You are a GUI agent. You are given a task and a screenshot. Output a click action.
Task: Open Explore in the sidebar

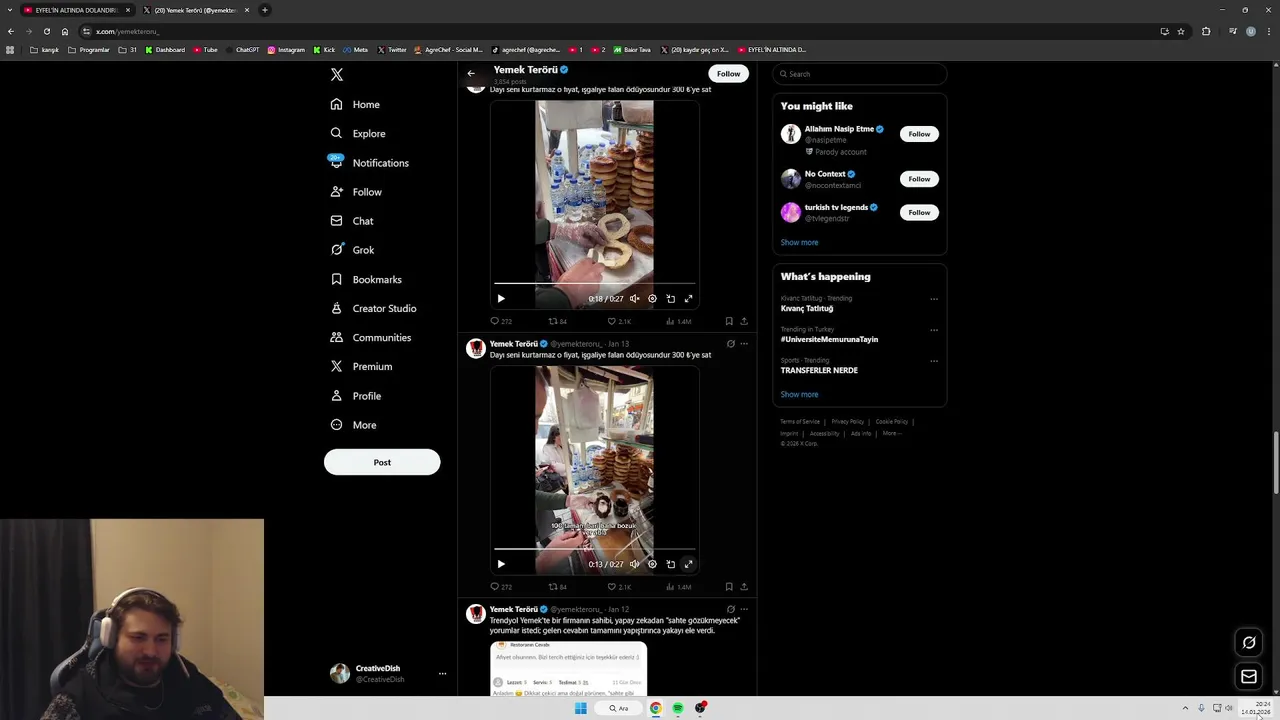coord(358,133)
